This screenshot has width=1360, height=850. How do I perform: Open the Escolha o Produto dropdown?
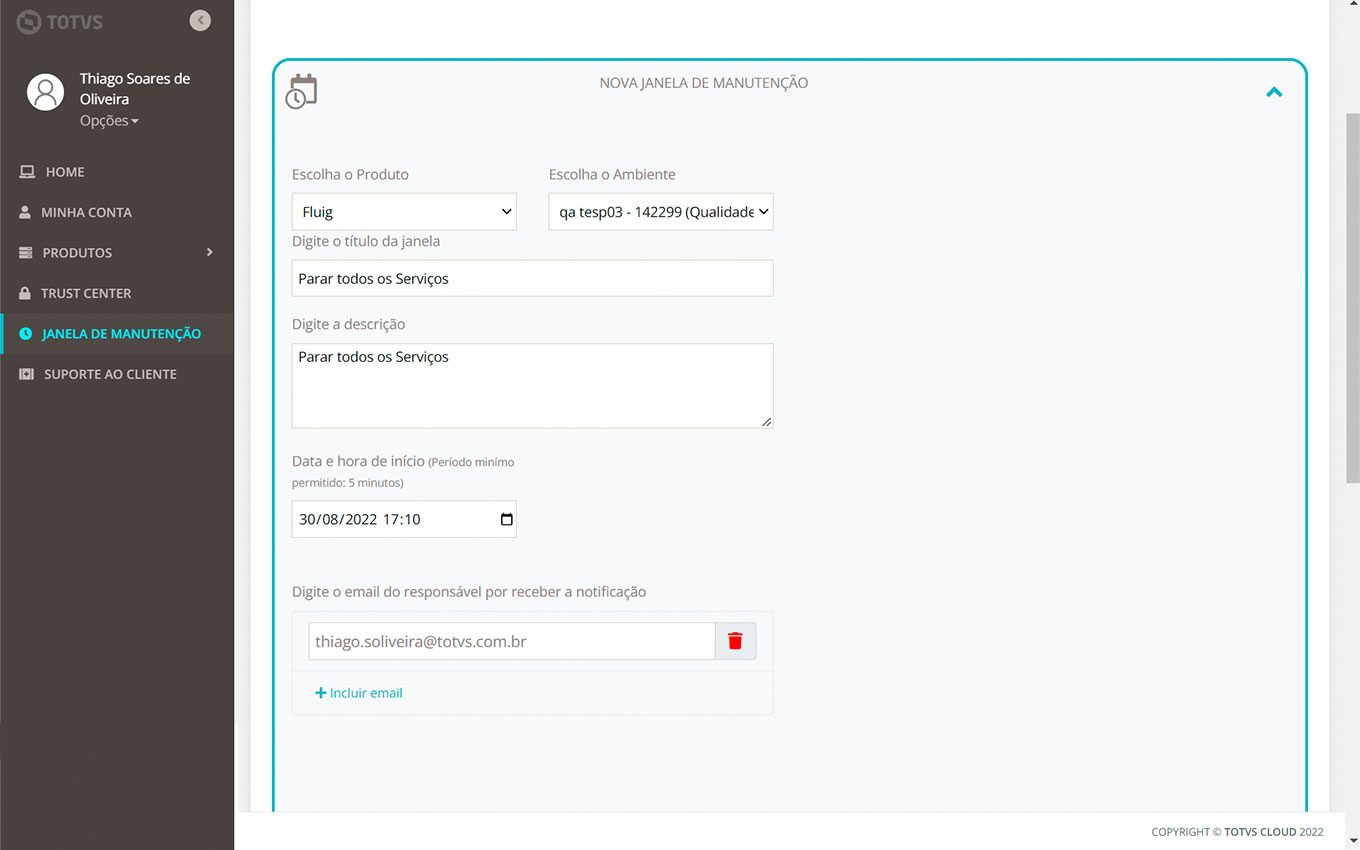coord(404,212)
